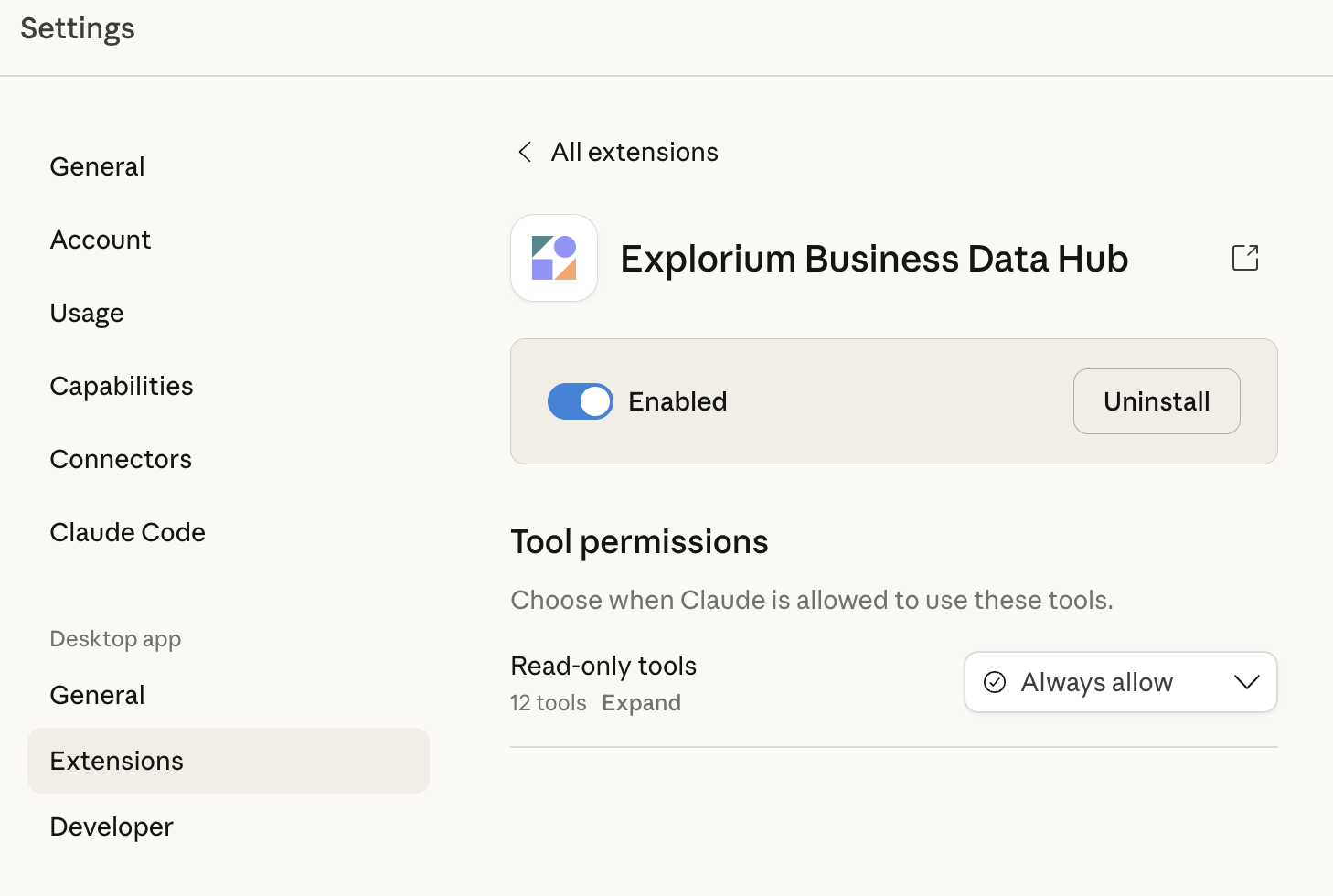Click the highlighted Extensions sidebar item
The height and width of the screenshot is (896, 1333).
(117, 761)
